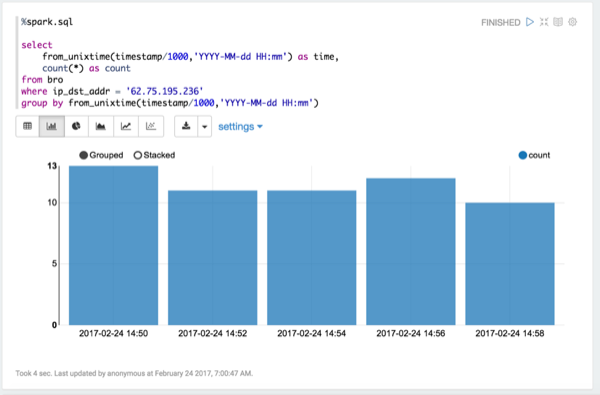Open paragraph settings gear icon

coord(572,22)
